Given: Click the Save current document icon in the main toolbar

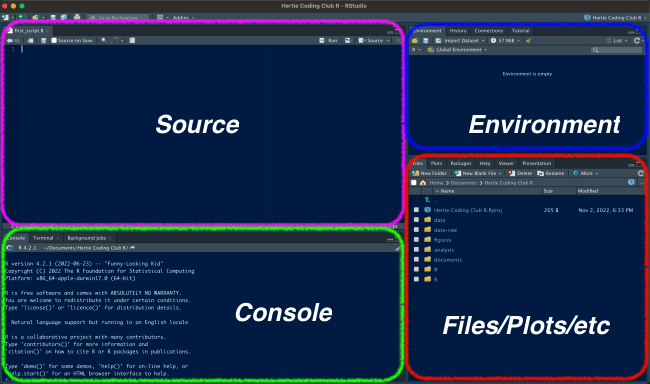Looking at the screenshot, I should (53, 17).
